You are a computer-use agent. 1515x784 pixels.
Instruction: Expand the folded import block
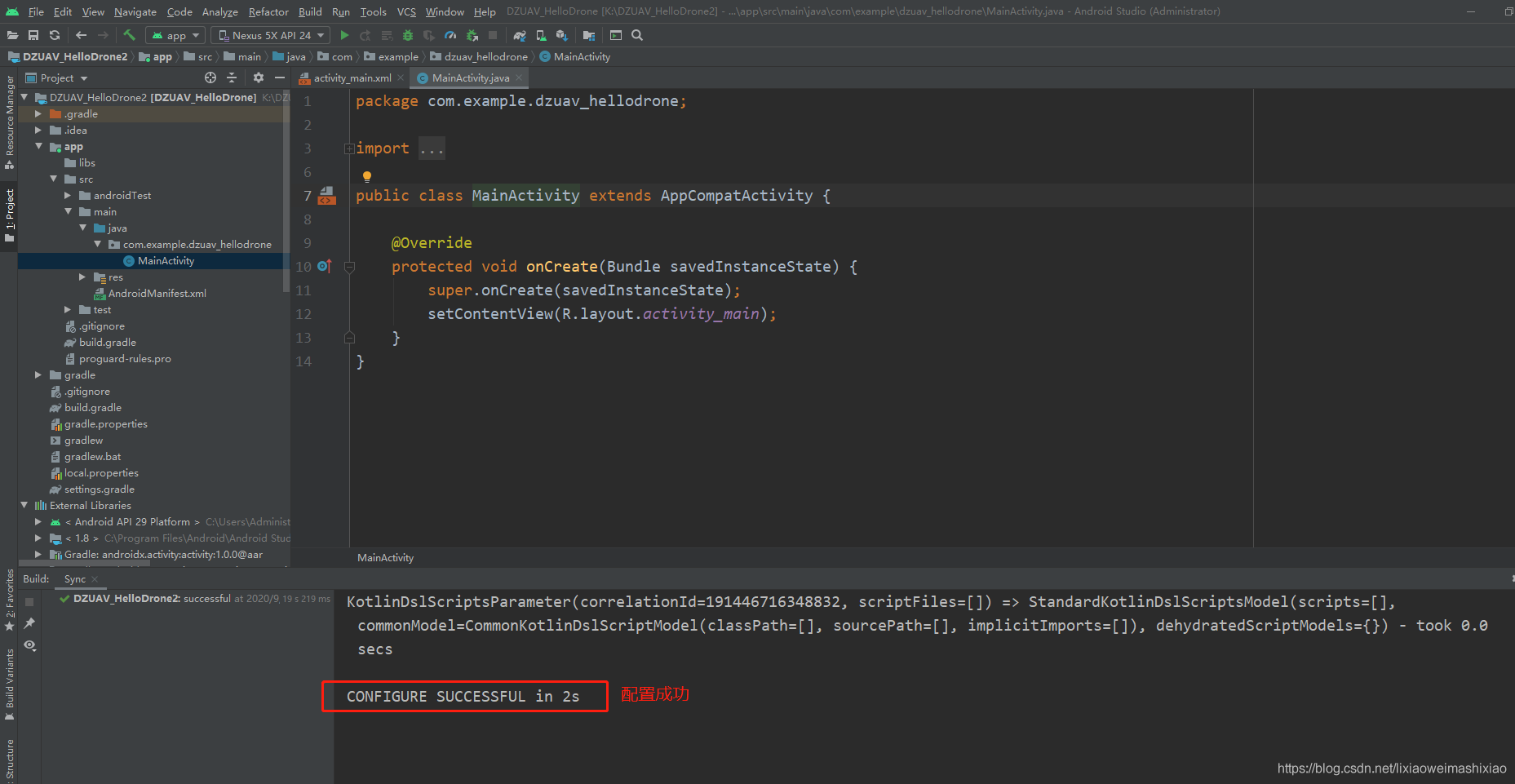[x=349, y=148]
